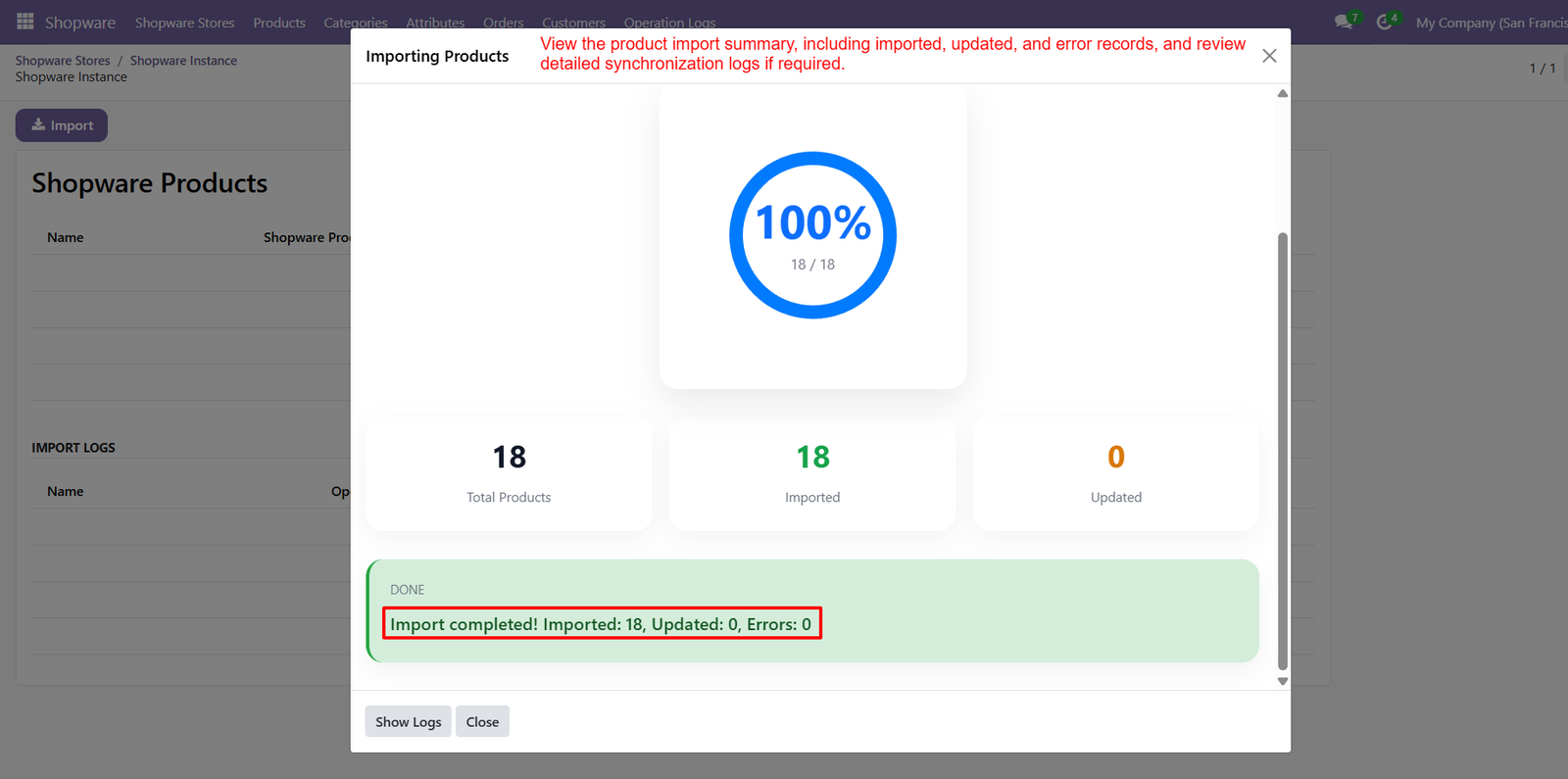Open the Attributes top menu

[x=435, y=23]
